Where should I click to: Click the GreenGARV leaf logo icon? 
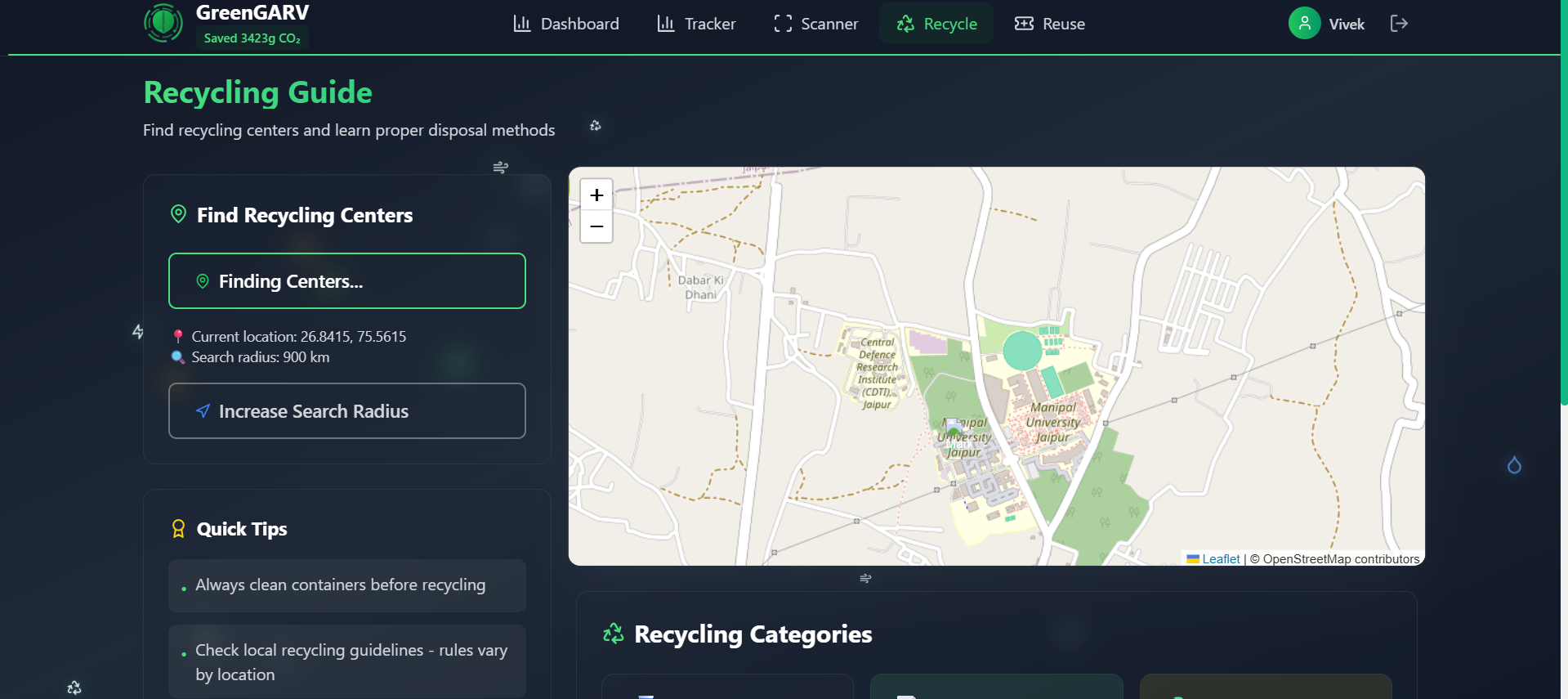(x=163, y=23)
